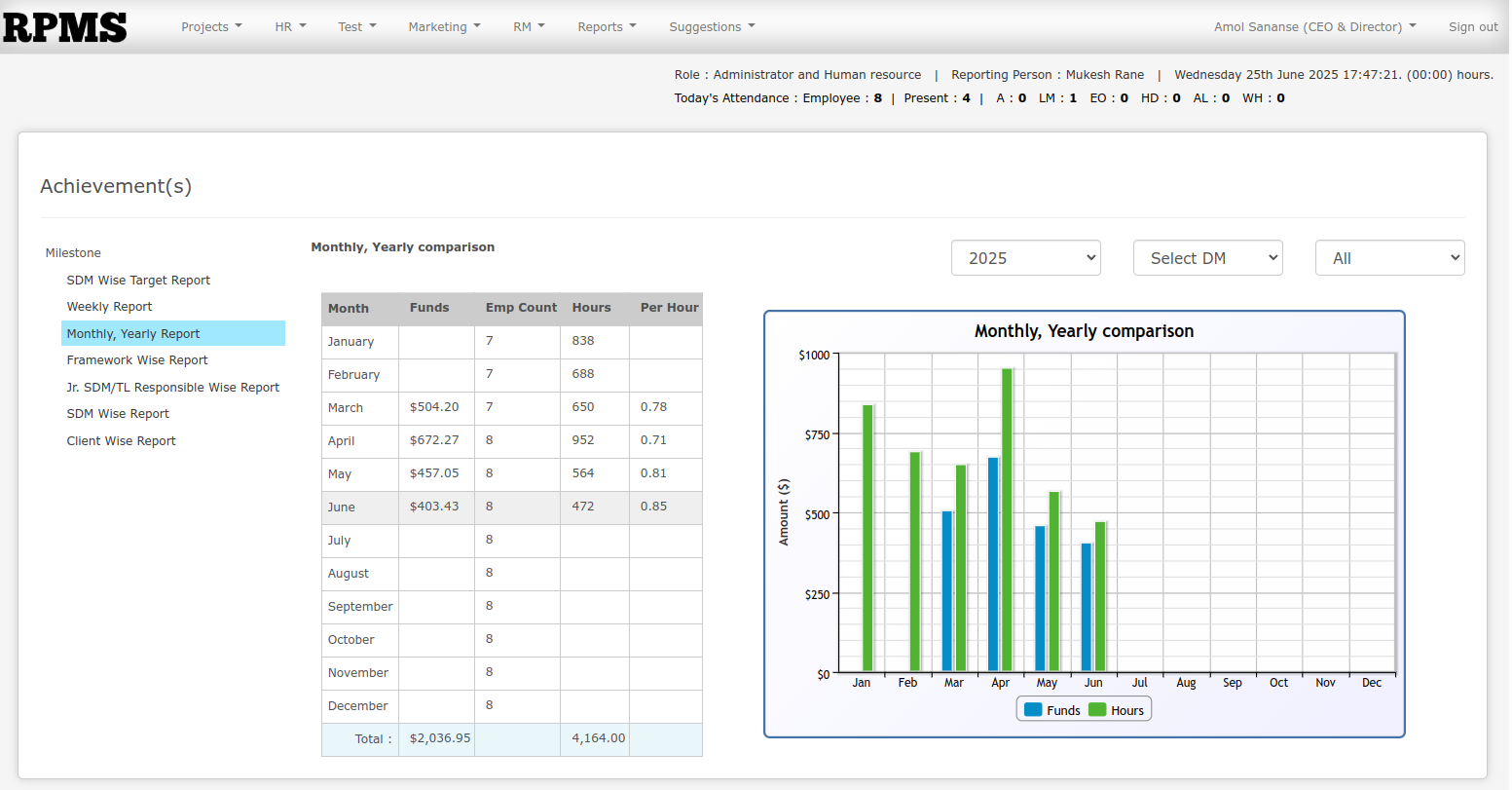Click June funds value $403.43
1512x790 pixels.
coord(434,507)
